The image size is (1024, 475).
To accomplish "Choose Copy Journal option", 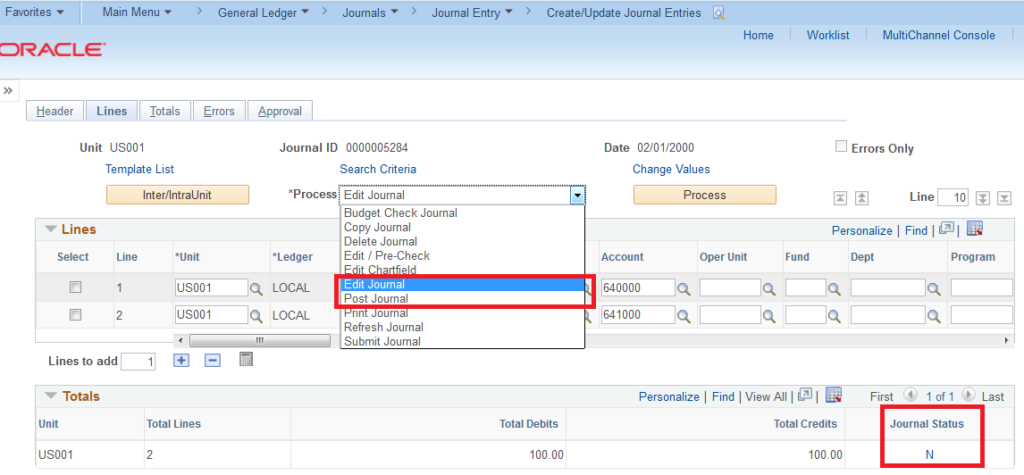I will click(462, 227).
